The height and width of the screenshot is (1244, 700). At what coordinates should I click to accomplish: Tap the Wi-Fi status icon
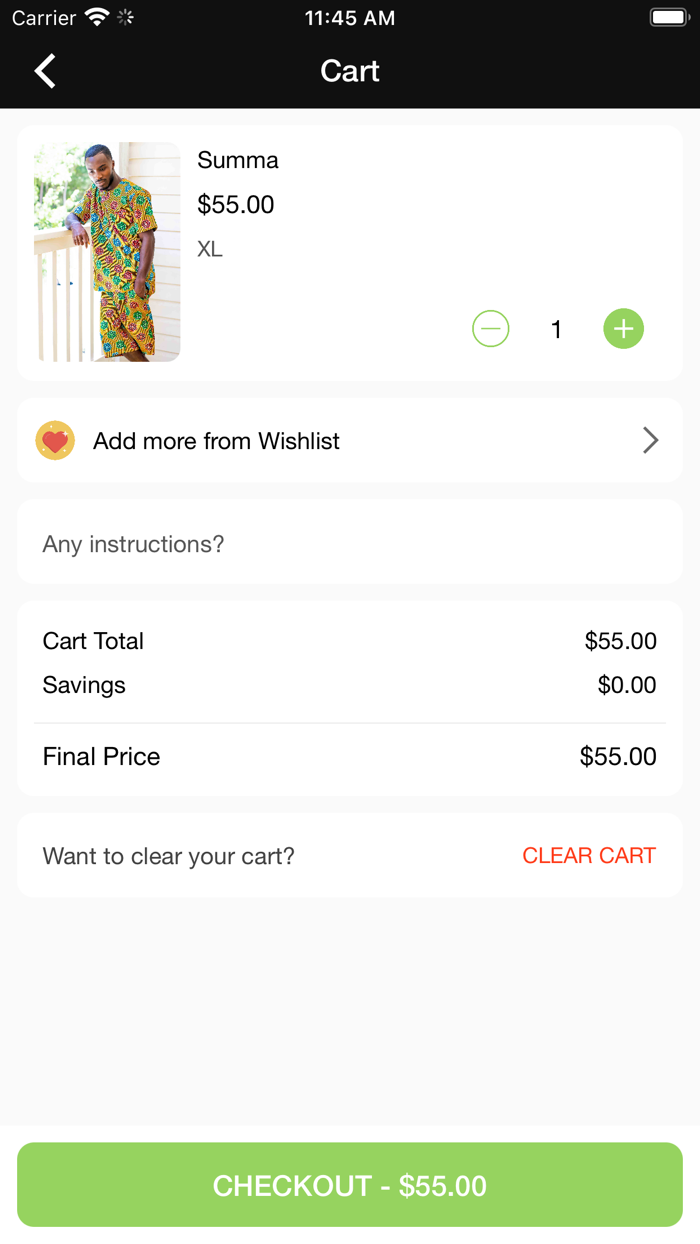pyautogui.click(x=97, y=17)
